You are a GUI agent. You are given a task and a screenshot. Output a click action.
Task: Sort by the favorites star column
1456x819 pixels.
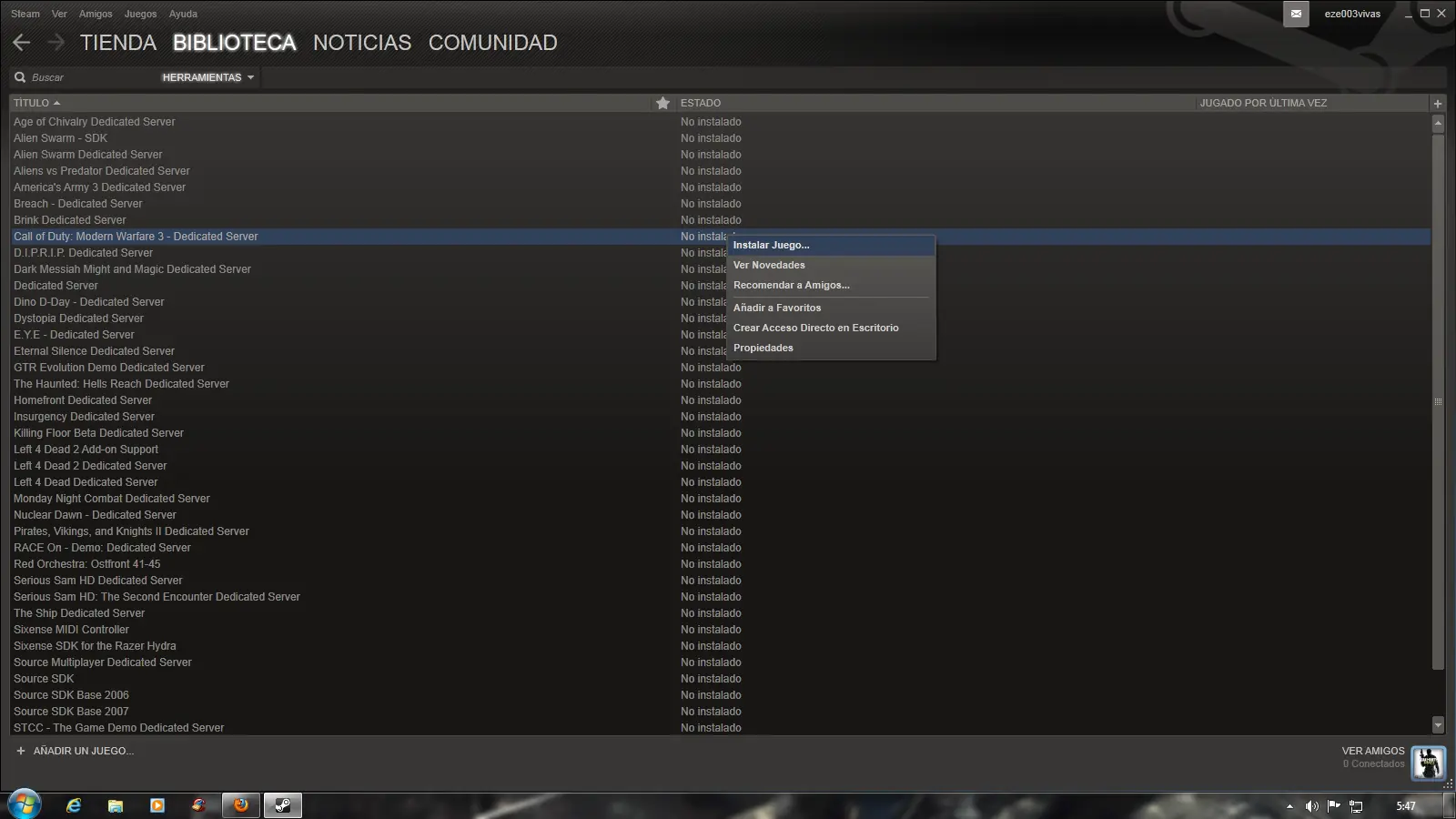pyautogui.click(x=662, y=103)
